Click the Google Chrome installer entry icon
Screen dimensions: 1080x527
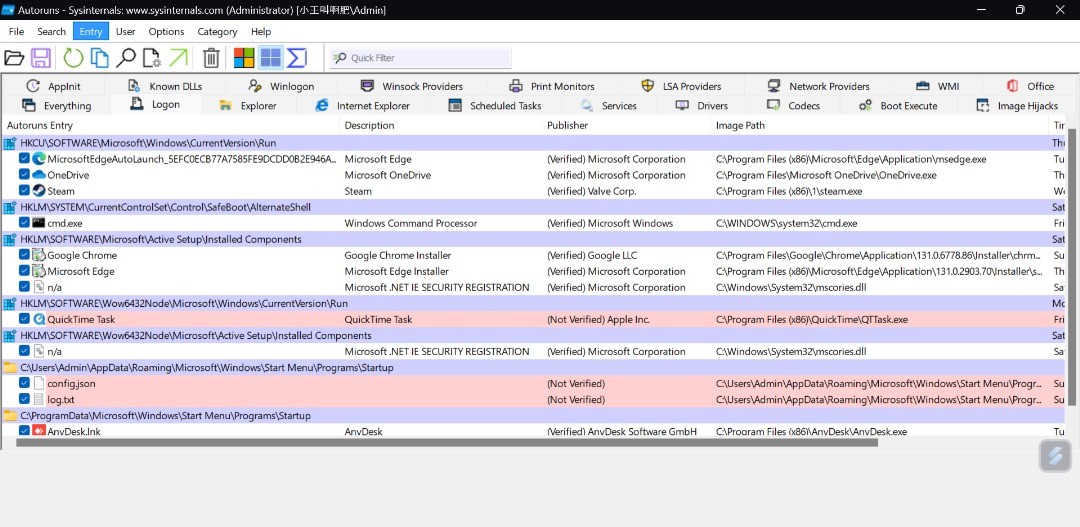click(x=39, y=255)
